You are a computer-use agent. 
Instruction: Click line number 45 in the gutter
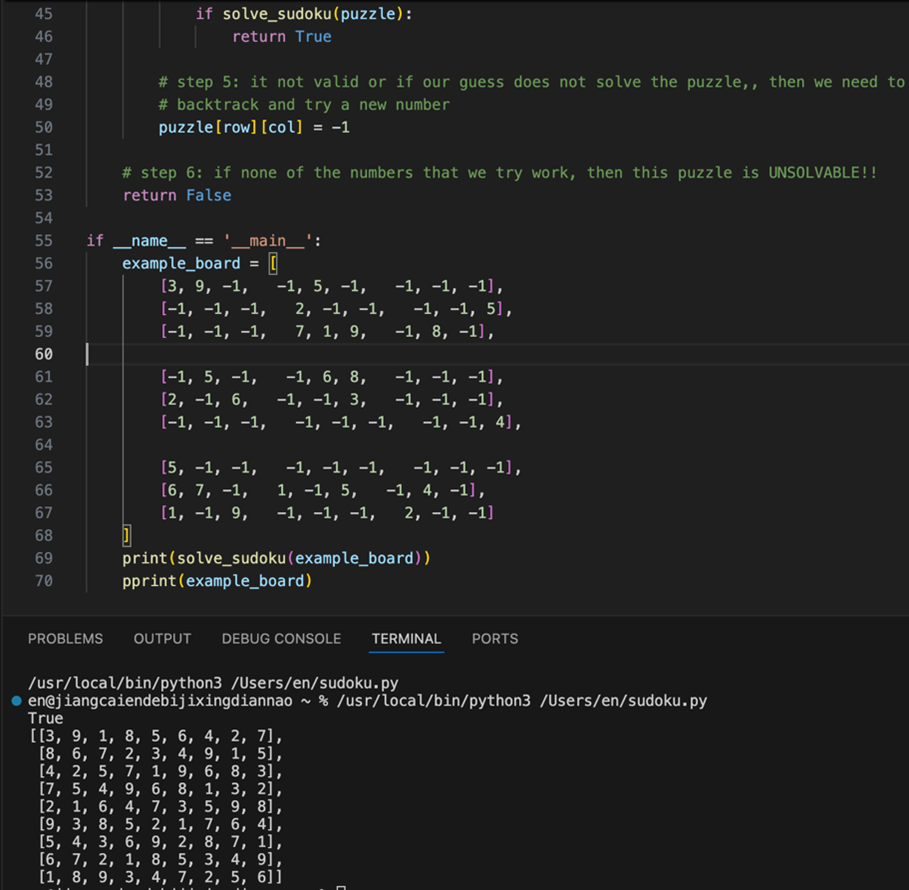click(x=43, y=14)
